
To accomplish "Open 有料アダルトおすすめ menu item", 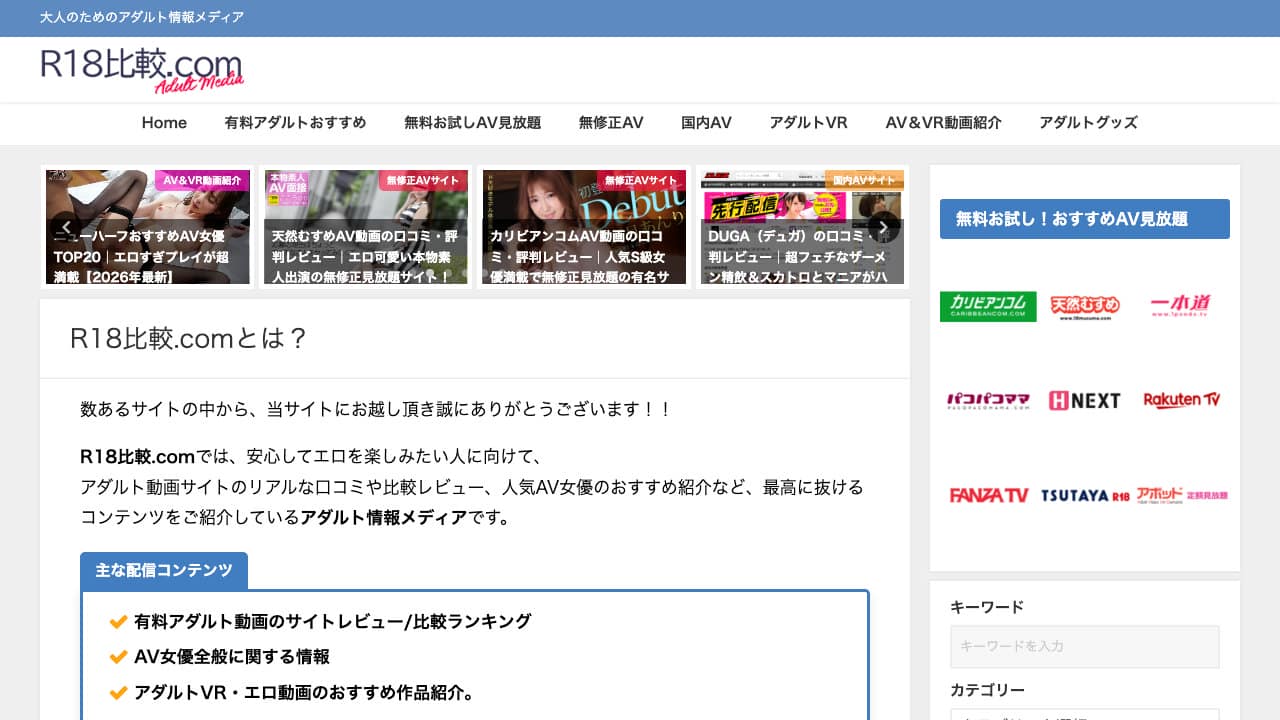I will click(x=296, y=123).
